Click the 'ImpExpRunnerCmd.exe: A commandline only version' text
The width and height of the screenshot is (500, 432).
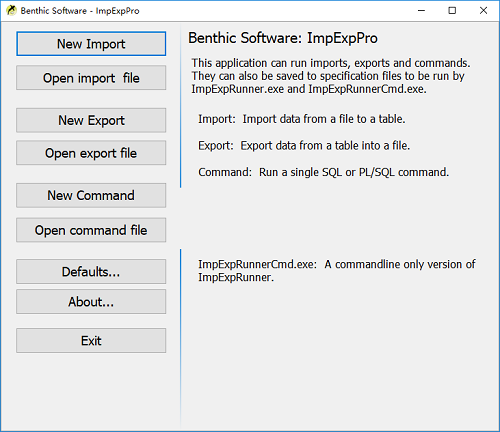pyautogui.click(x=337, y=271)
